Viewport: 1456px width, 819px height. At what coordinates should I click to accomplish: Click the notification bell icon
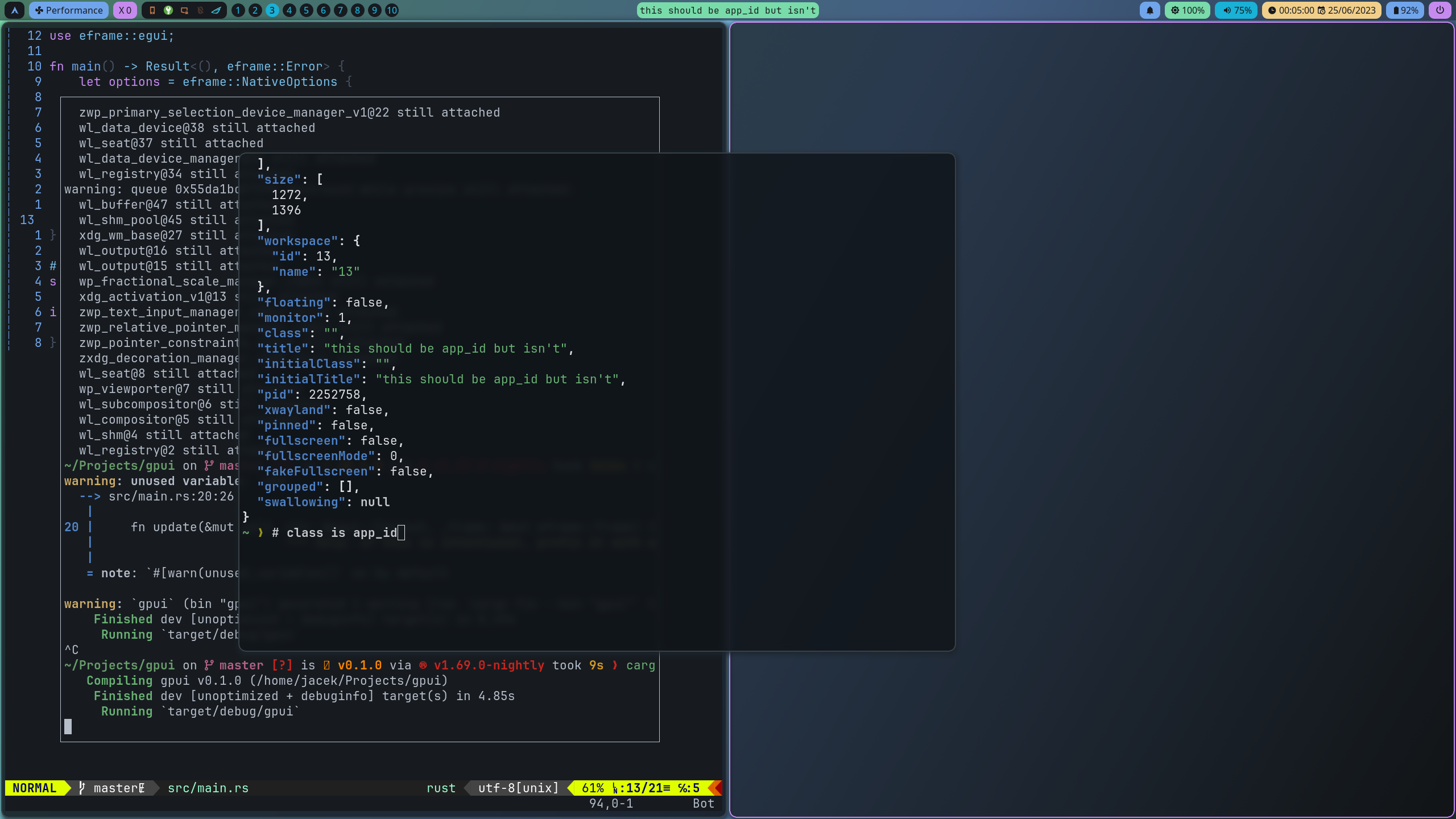click(1149, 10)
